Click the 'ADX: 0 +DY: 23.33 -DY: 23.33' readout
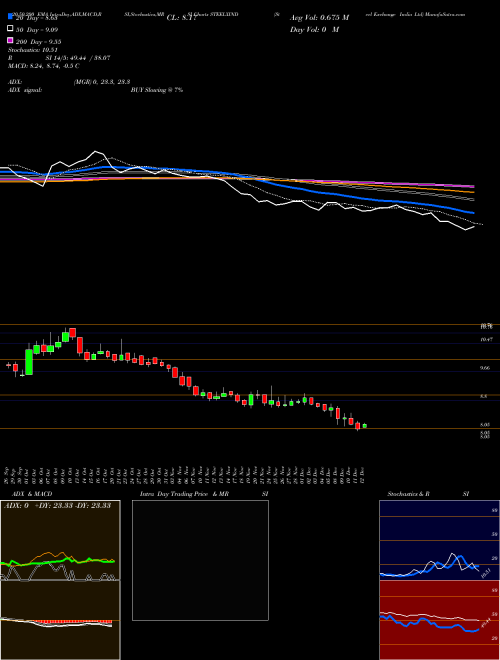500x660 pixels. point(57,505)
